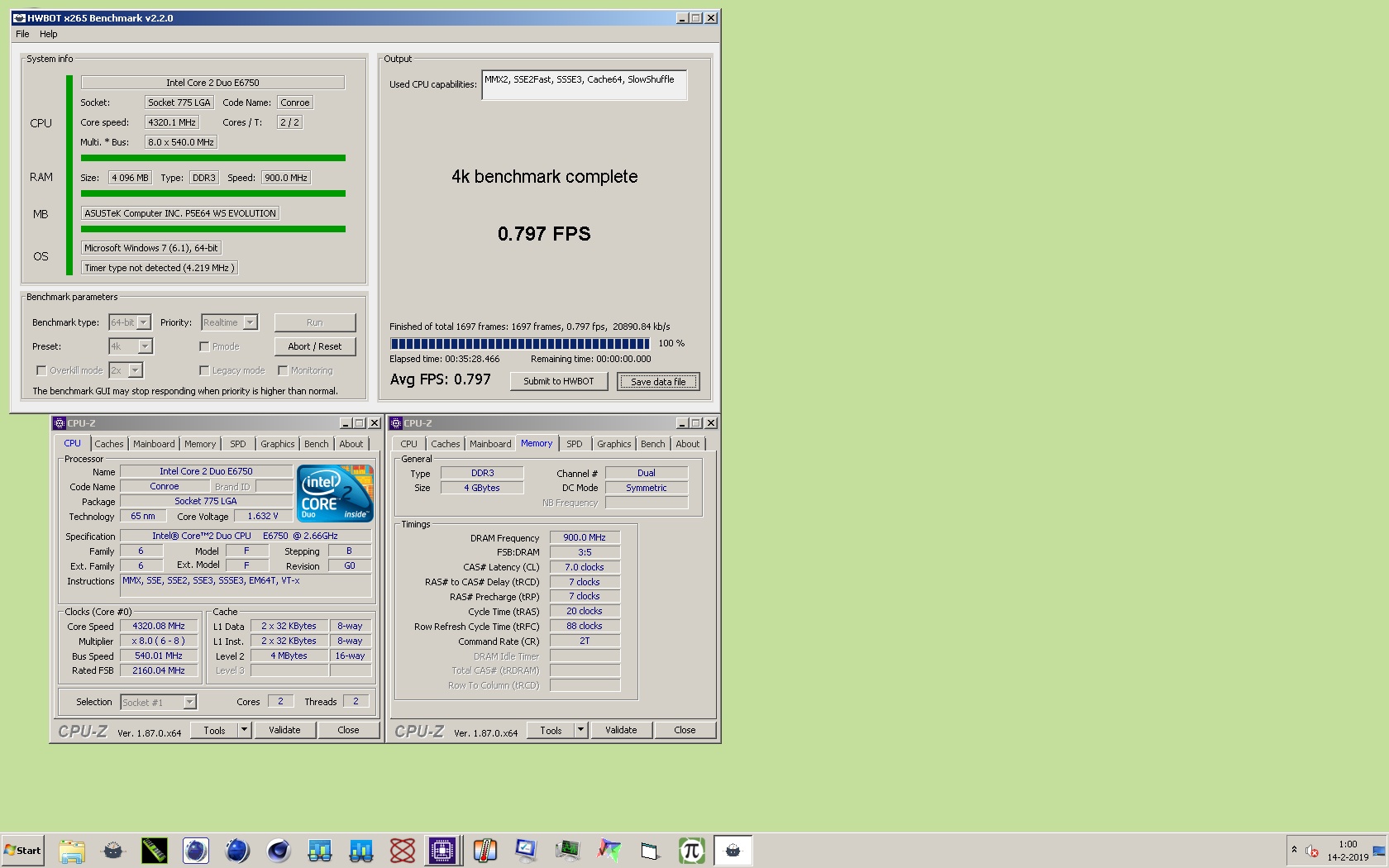1389x868 pixels.
Task: Open the framed blue globe taskbar icon
Action: point(196,850)
